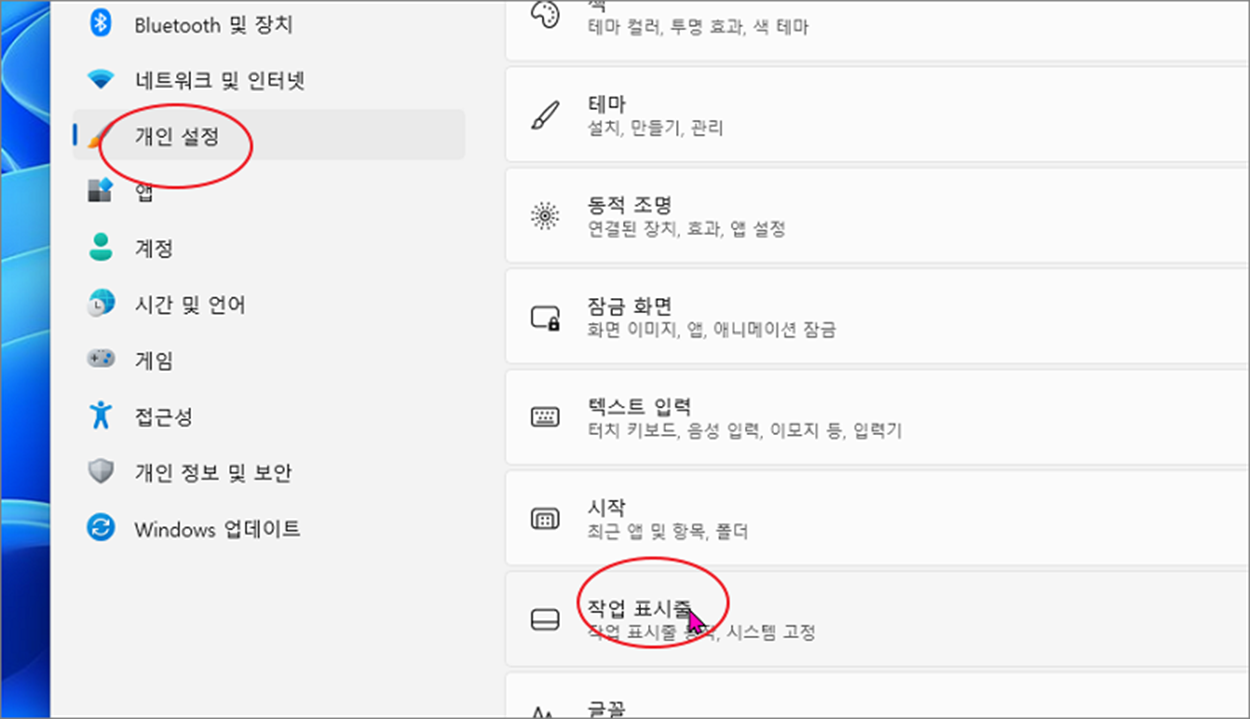Click the 게임 gamepad icon
The height and width of the screenshot is (719, 1250).
click(101, 359)
